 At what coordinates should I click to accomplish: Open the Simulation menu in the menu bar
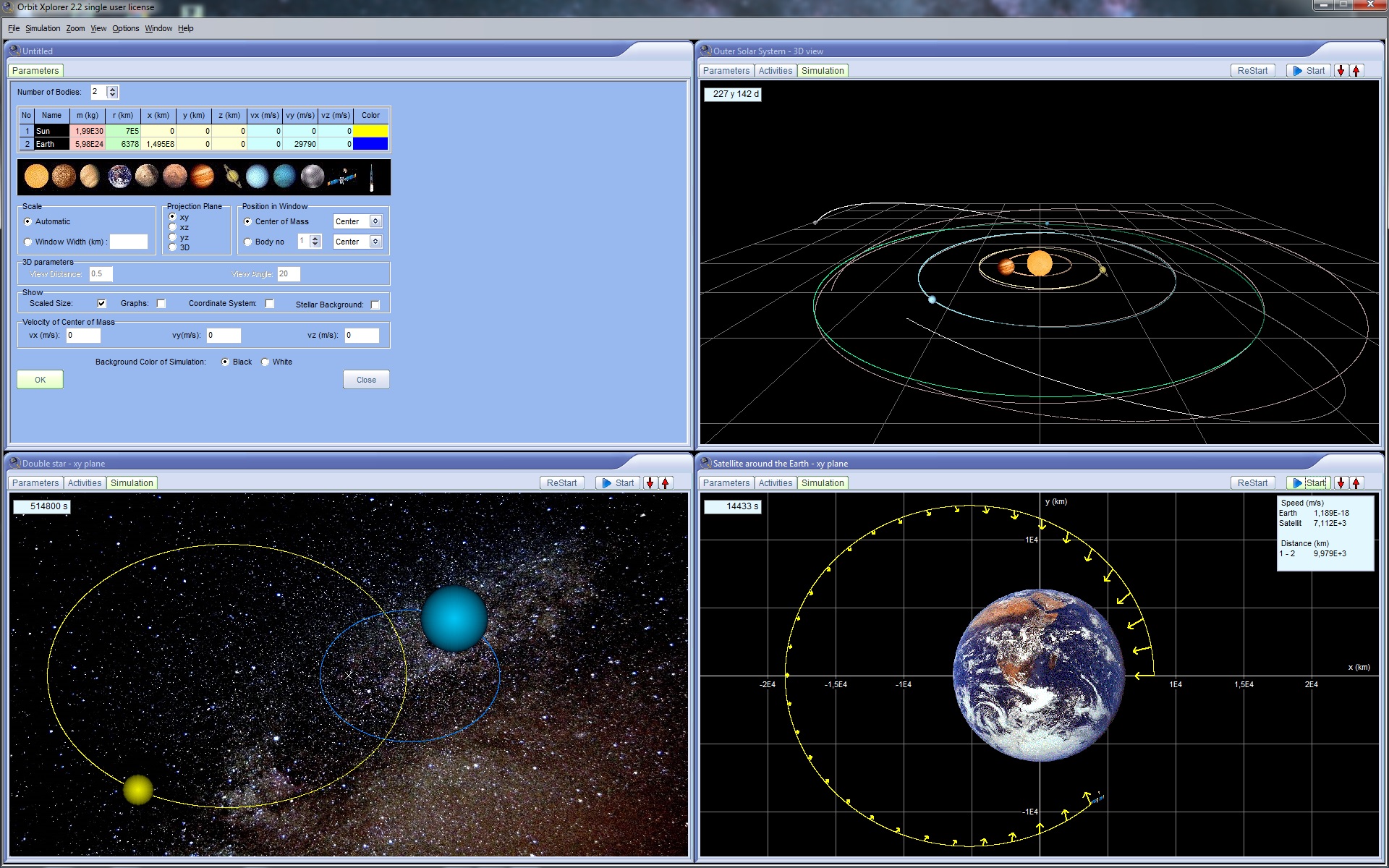[x=42, y=28]
